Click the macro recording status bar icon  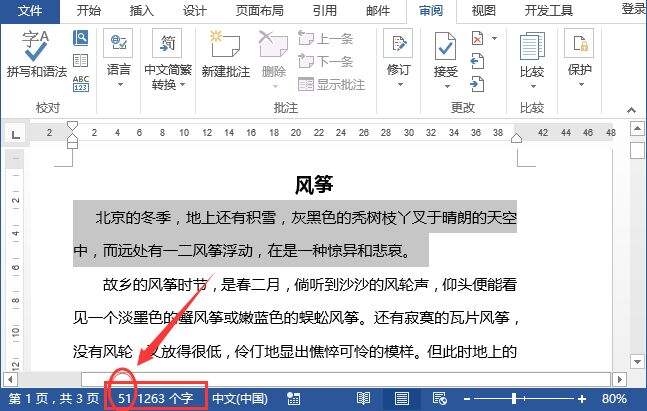click(x=293, y=399)
